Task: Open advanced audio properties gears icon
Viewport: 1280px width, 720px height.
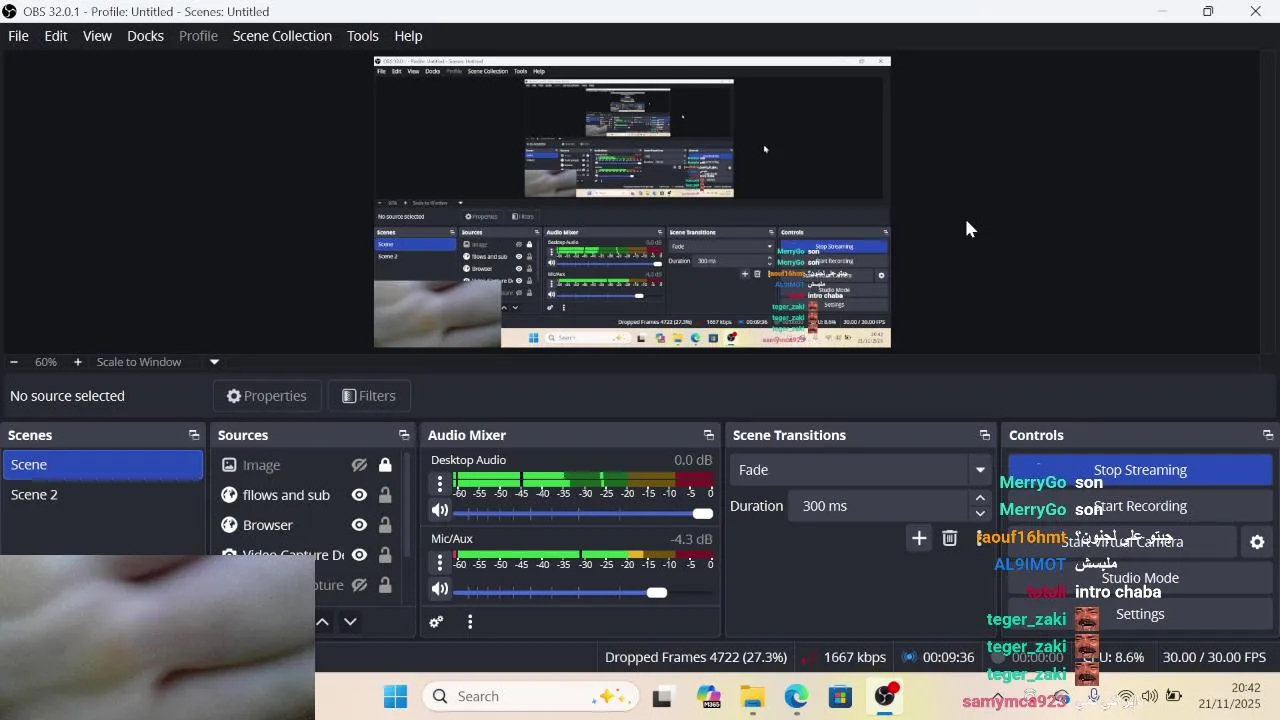Action: (x=436, y=622)
